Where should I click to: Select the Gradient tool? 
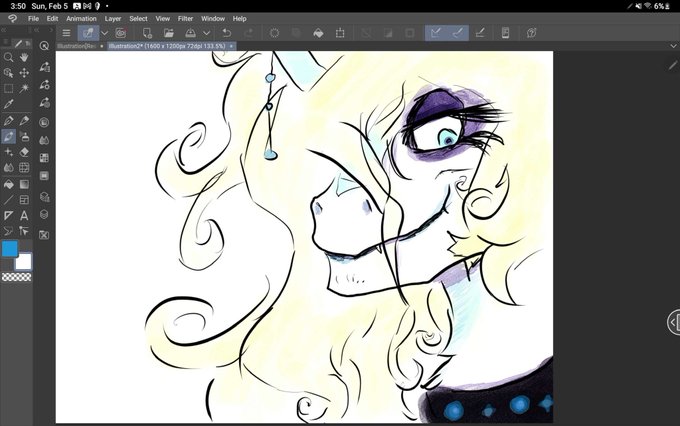(24, 184)
